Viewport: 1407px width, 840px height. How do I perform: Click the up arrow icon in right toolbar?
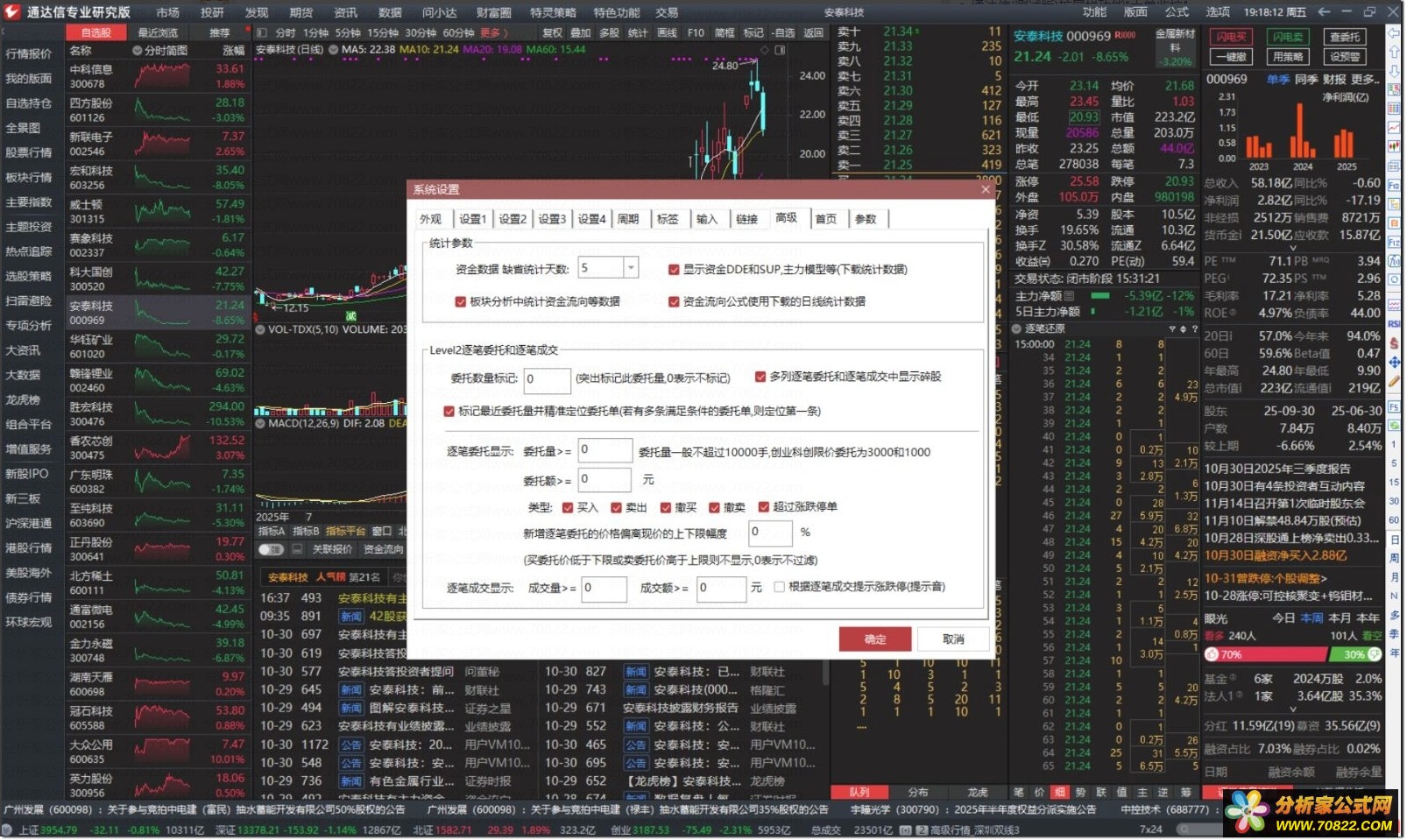(1395, 52)
